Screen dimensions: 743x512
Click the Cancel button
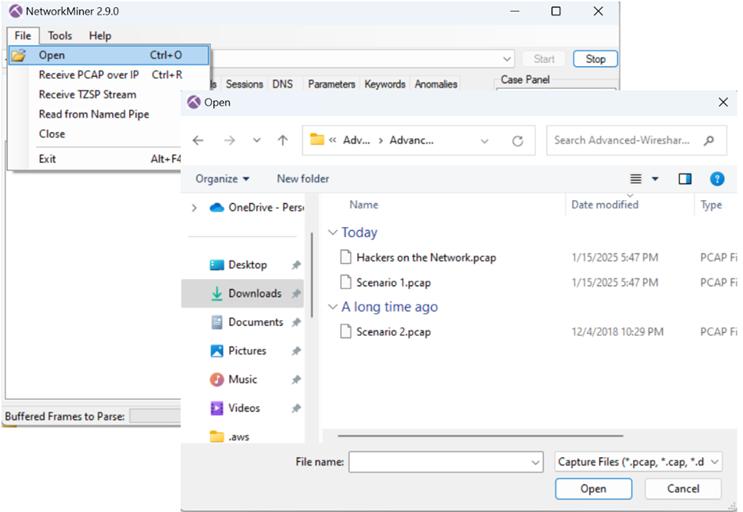[x=683, y=489]
